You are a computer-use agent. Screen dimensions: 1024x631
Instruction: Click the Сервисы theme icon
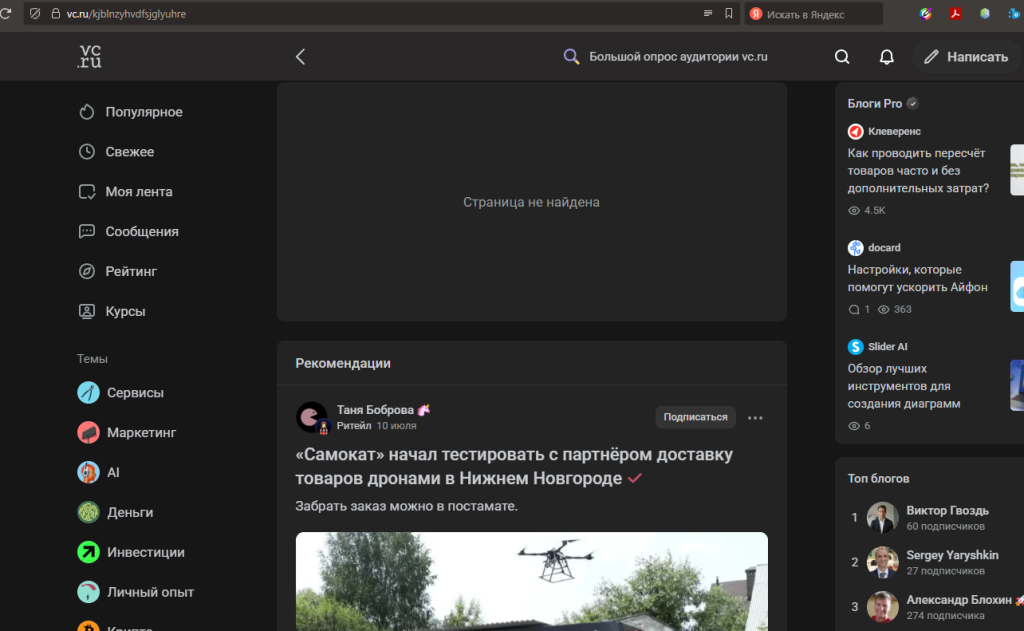point(88,393)
